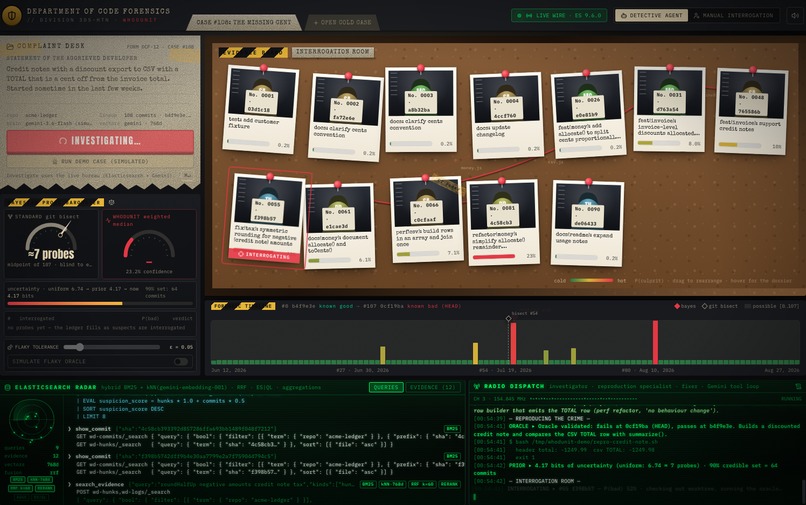Click the git bisect fork icon
806x505 pixels.
click(10, 217)
